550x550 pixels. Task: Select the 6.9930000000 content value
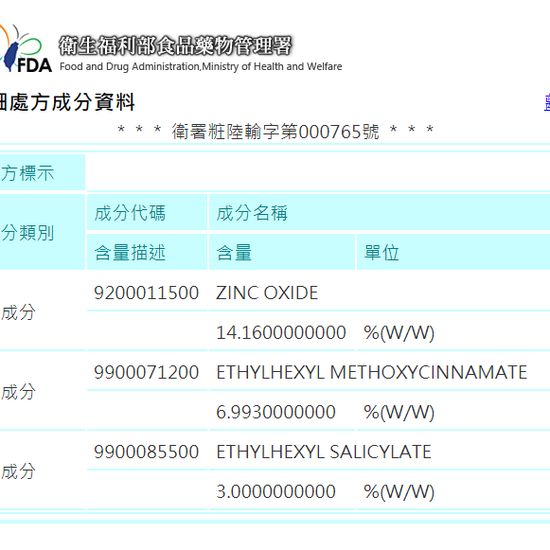pyautogui.click(x=276, y=412)
